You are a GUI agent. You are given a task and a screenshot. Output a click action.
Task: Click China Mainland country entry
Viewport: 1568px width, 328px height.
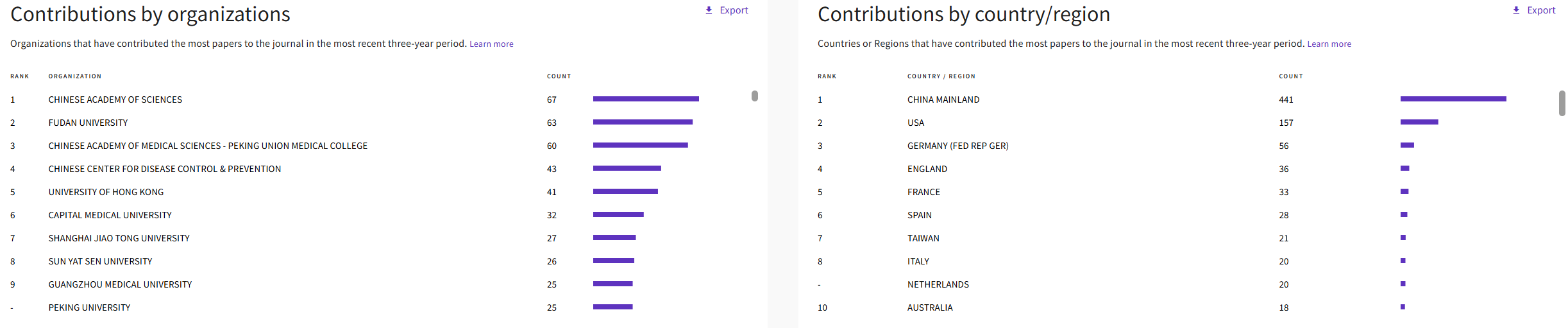[943, 99]
